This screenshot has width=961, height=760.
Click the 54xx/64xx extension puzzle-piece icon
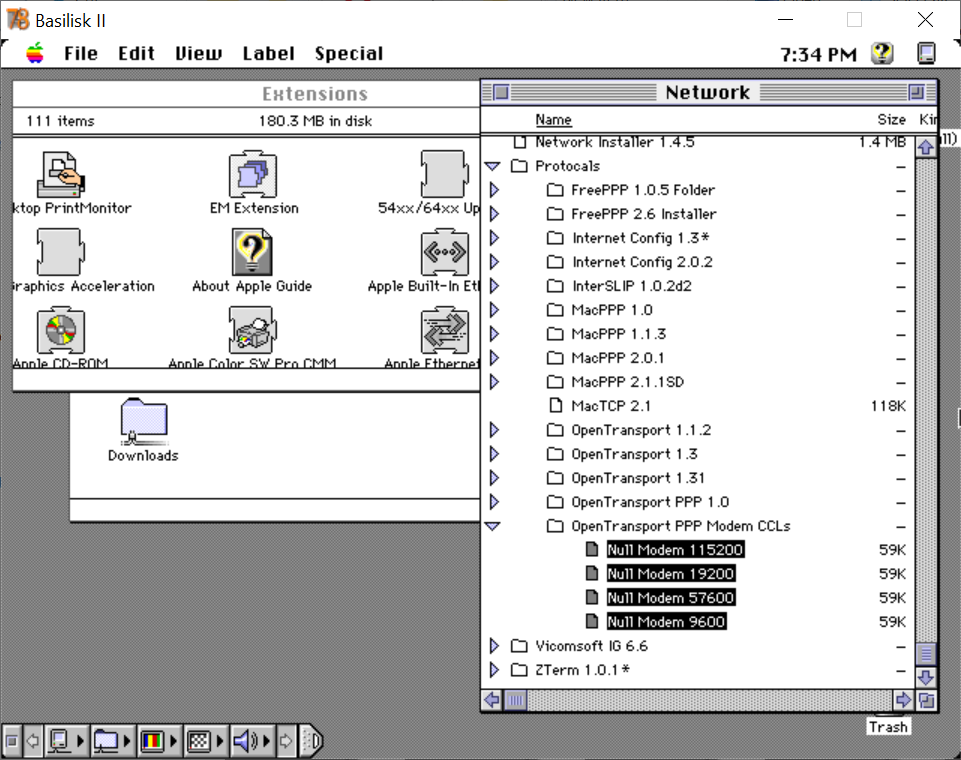point(444,175)
